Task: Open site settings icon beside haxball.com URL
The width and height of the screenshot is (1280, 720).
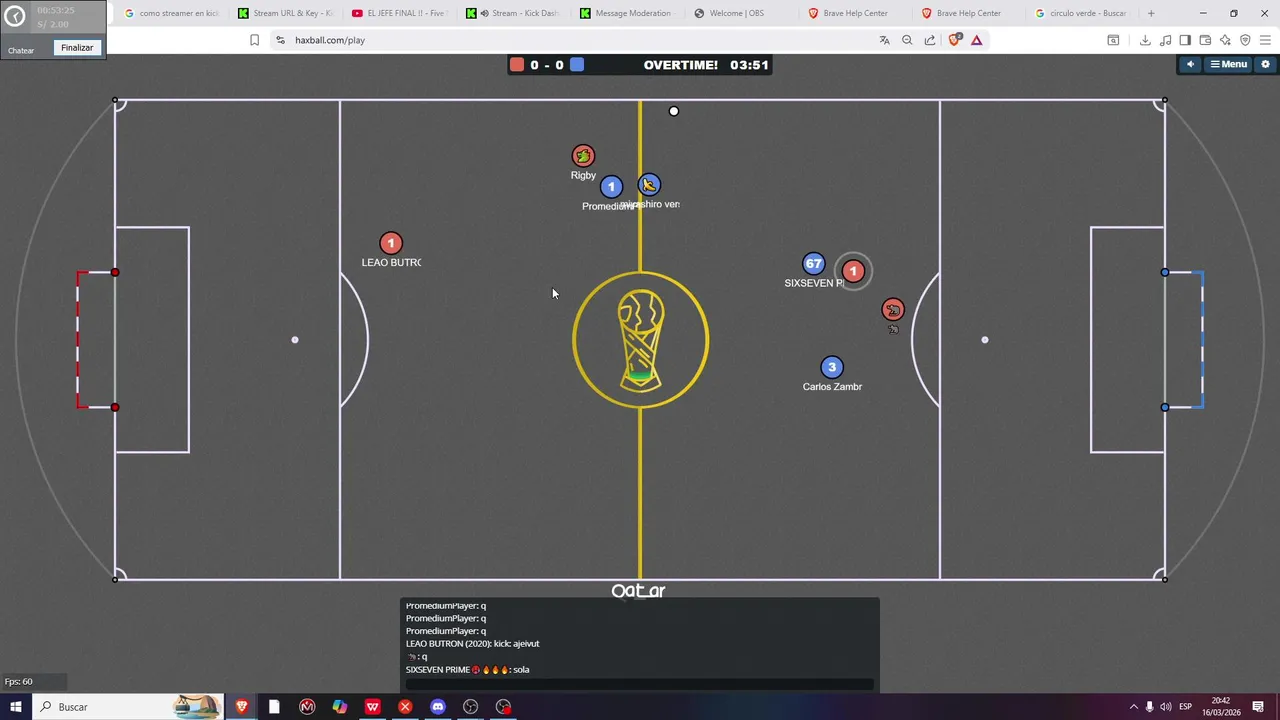Action: [x=280, y=40]
